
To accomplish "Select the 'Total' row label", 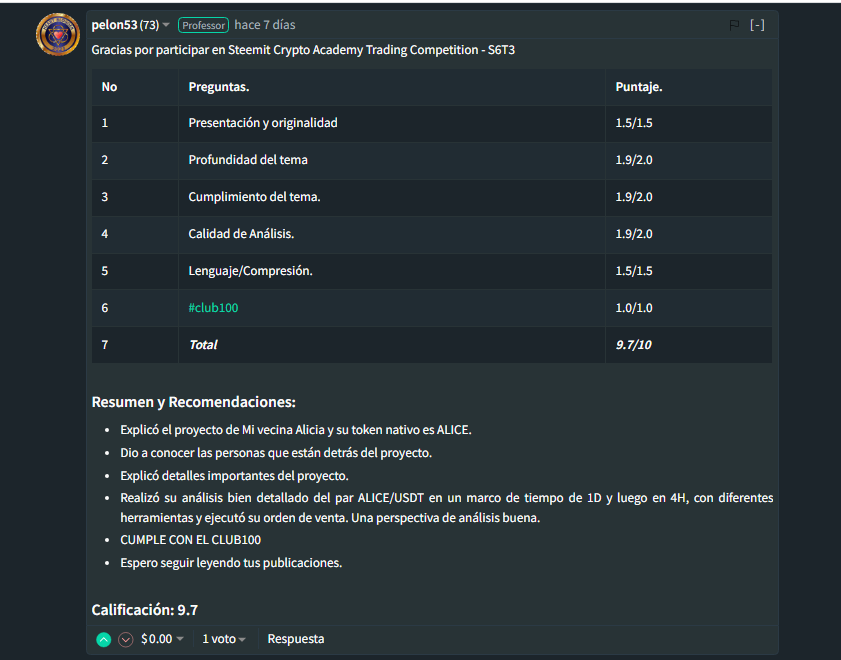I will pyautogui.click(x=203, y=345).
